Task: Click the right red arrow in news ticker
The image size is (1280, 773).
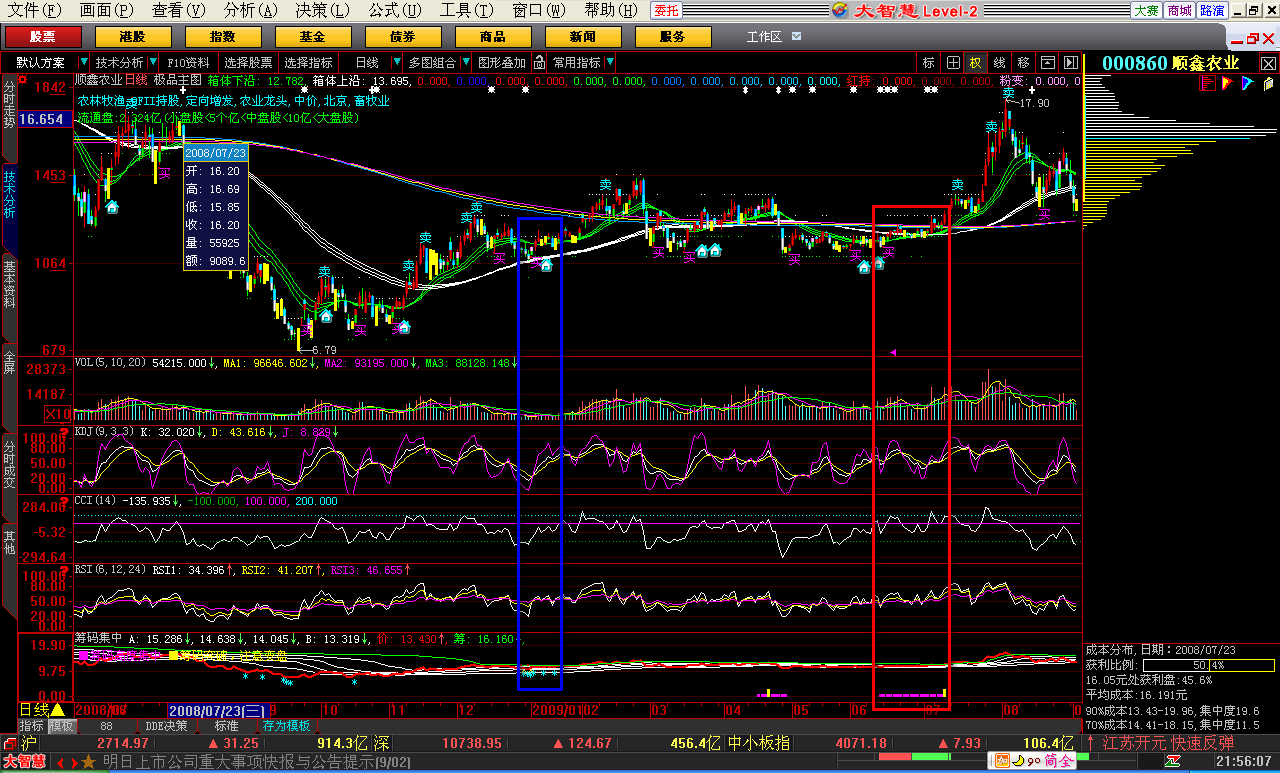Action: 73,762
